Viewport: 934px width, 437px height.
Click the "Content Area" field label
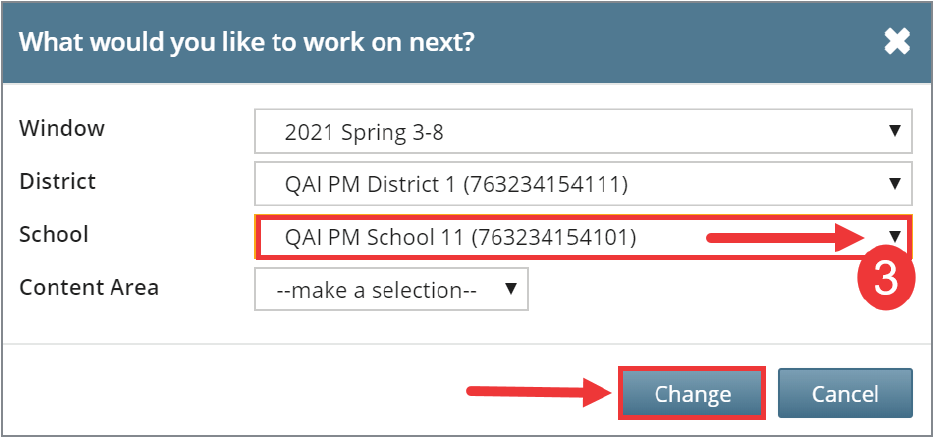pyautogui.click(x=89, y=287)
